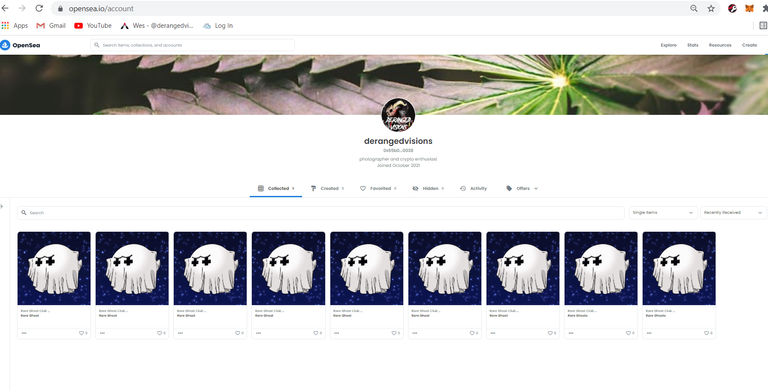Viewport: 768px width, 390px height.
Task: Select the derangedvisions profile name
Action: click(398, 141)
